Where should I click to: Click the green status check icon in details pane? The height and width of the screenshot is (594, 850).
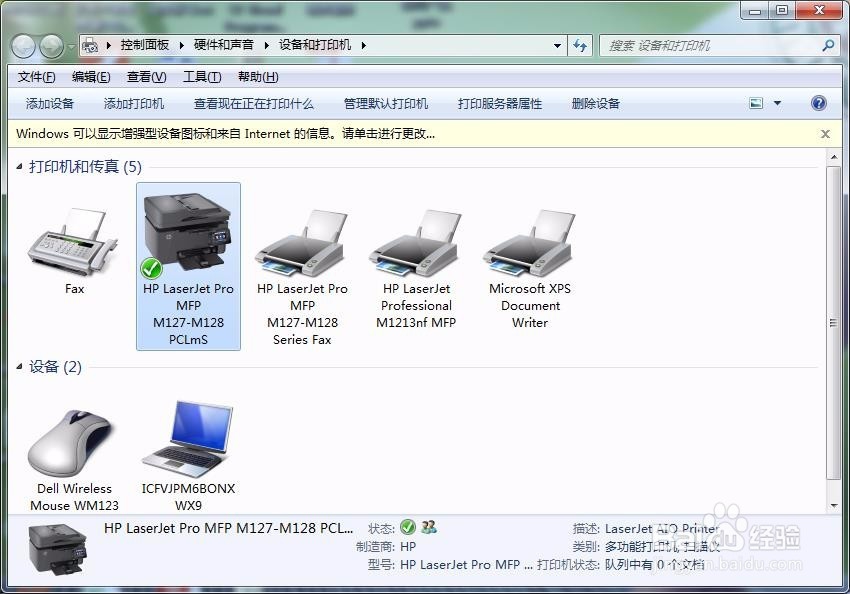[408, 527]
